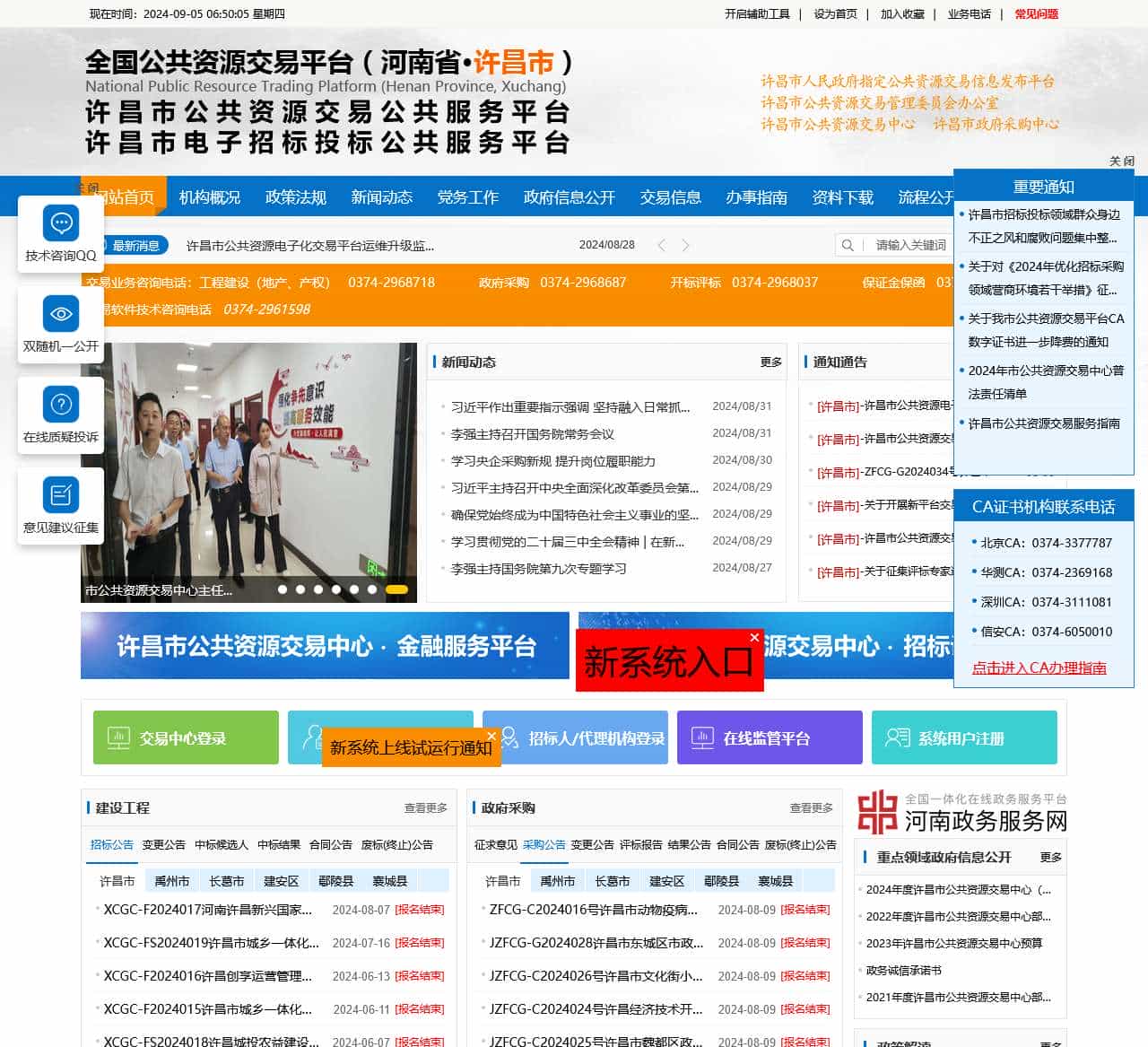Open the 政策法规 menu
This screenshot has width=1148, height=1047.
tap(296, 197)
